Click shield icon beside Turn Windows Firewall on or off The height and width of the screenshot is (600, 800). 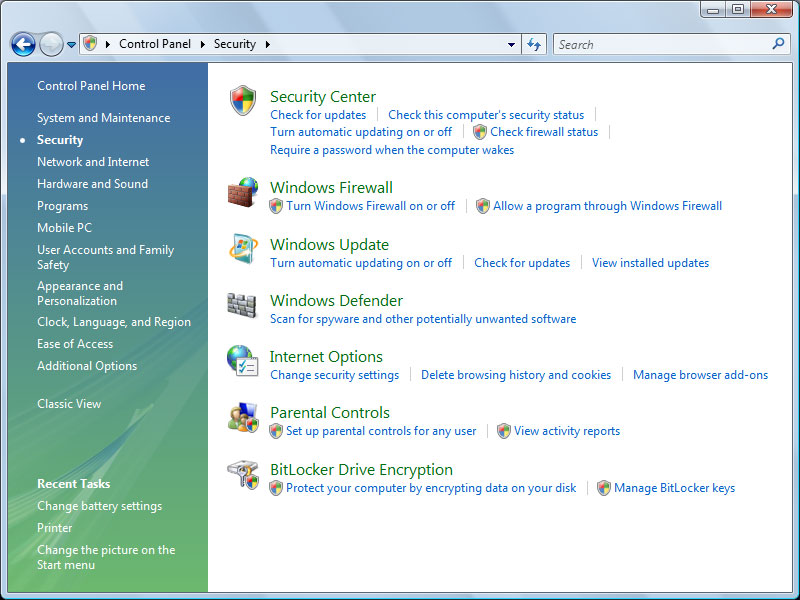[x=276, y=206]
